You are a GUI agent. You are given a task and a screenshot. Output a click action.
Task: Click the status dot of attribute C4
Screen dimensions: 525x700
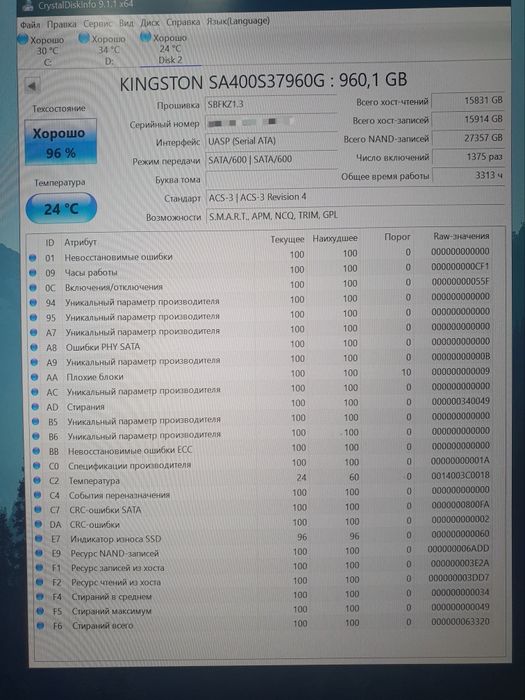(x=38, y=496)
